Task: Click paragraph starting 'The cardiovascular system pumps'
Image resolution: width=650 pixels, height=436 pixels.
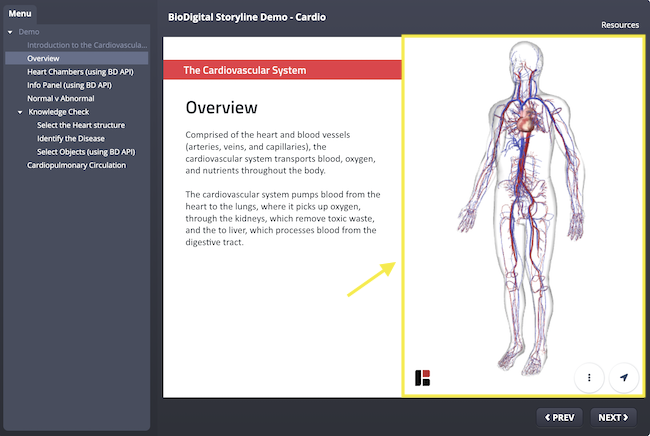Action: pyautogui.click(x=283, y=218)
